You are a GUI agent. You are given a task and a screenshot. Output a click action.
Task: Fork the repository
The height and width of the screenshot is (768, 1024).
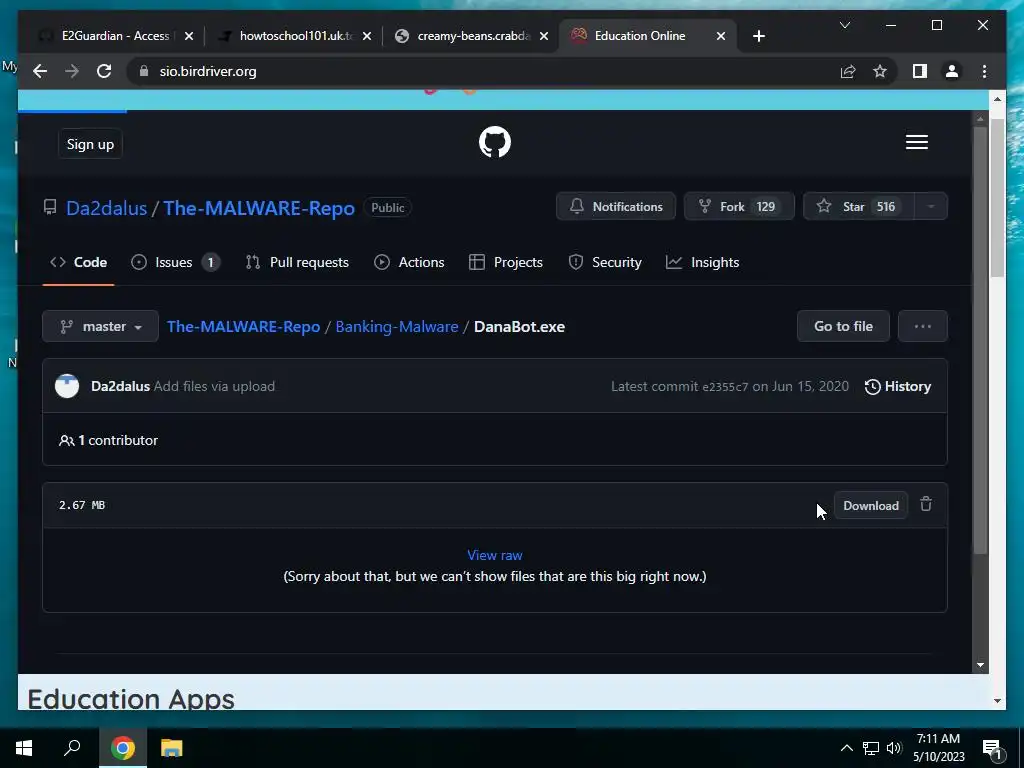tap(739, 206)
